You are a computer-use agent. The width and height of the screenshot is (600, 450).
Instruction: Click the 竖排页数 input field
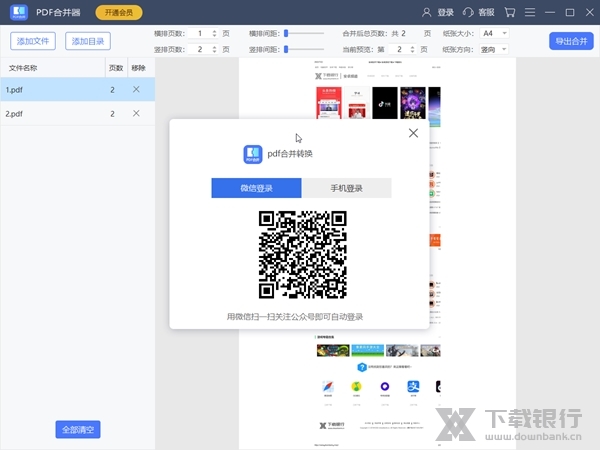click(203, 49)
